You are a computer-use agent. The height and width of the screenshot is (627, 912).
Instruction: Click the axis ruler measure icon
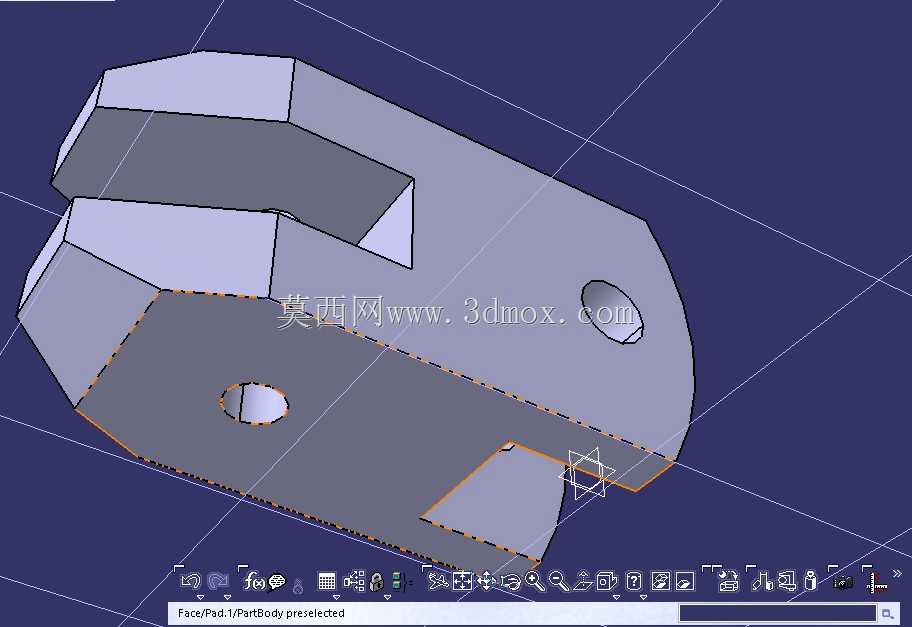click(877, 582)
